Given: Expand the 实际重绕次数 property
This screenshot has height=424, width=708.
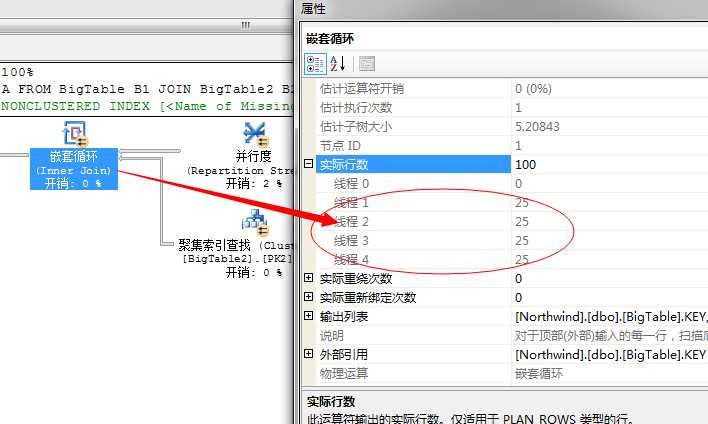Looking at the screenshot, I should (309, 278).
